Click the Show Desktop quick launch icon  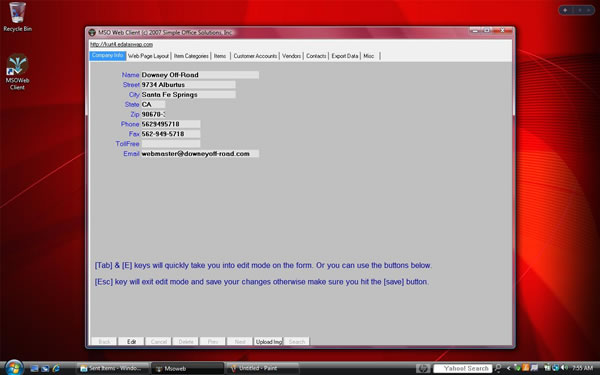34,368
